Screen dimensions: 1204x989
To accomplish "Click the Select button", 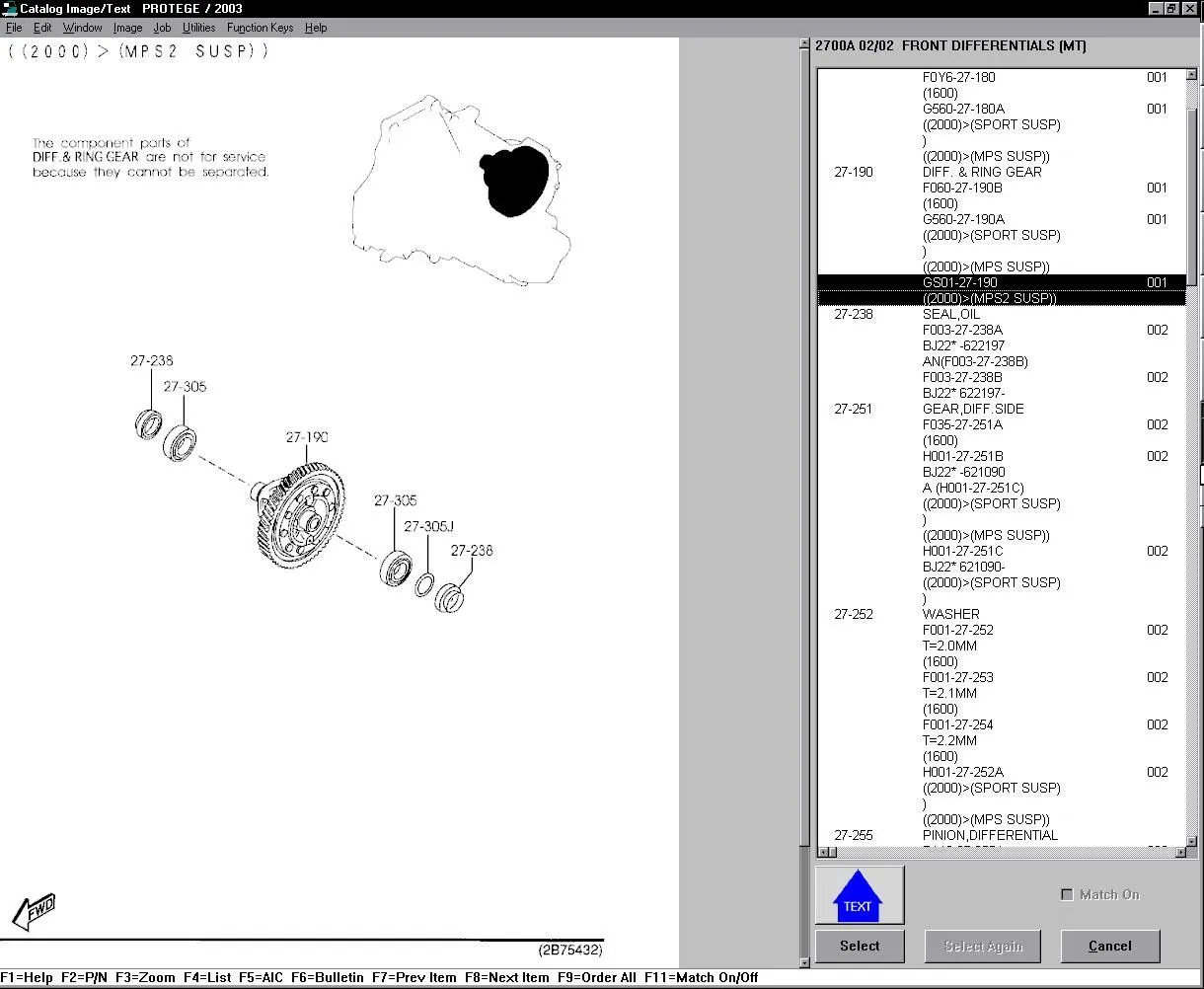I will 860,946.
